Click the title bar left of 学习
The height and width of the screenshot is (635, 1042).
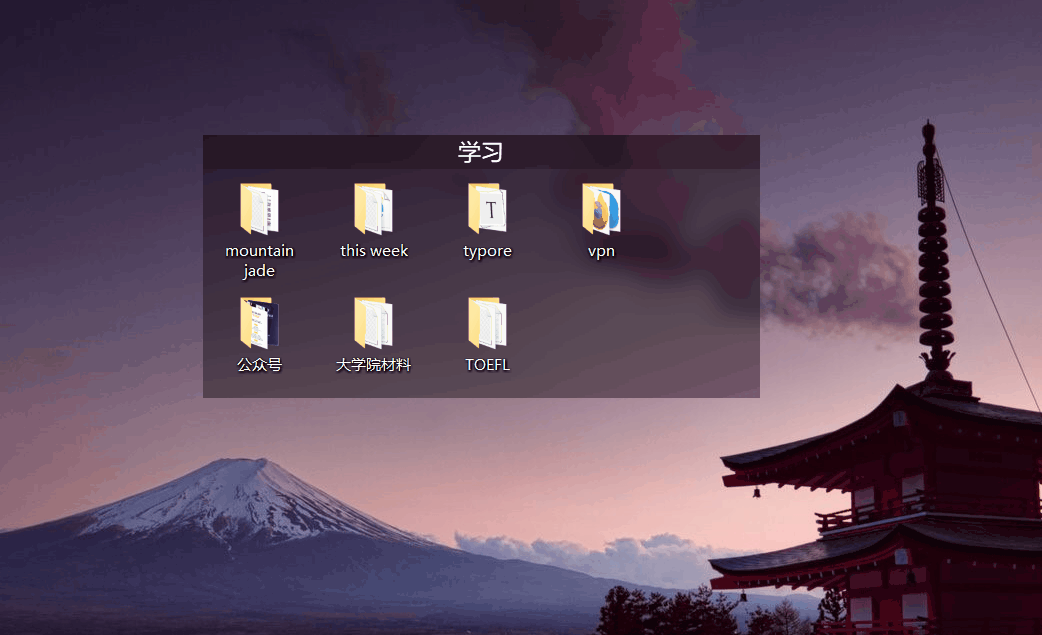tap(320, 152)
